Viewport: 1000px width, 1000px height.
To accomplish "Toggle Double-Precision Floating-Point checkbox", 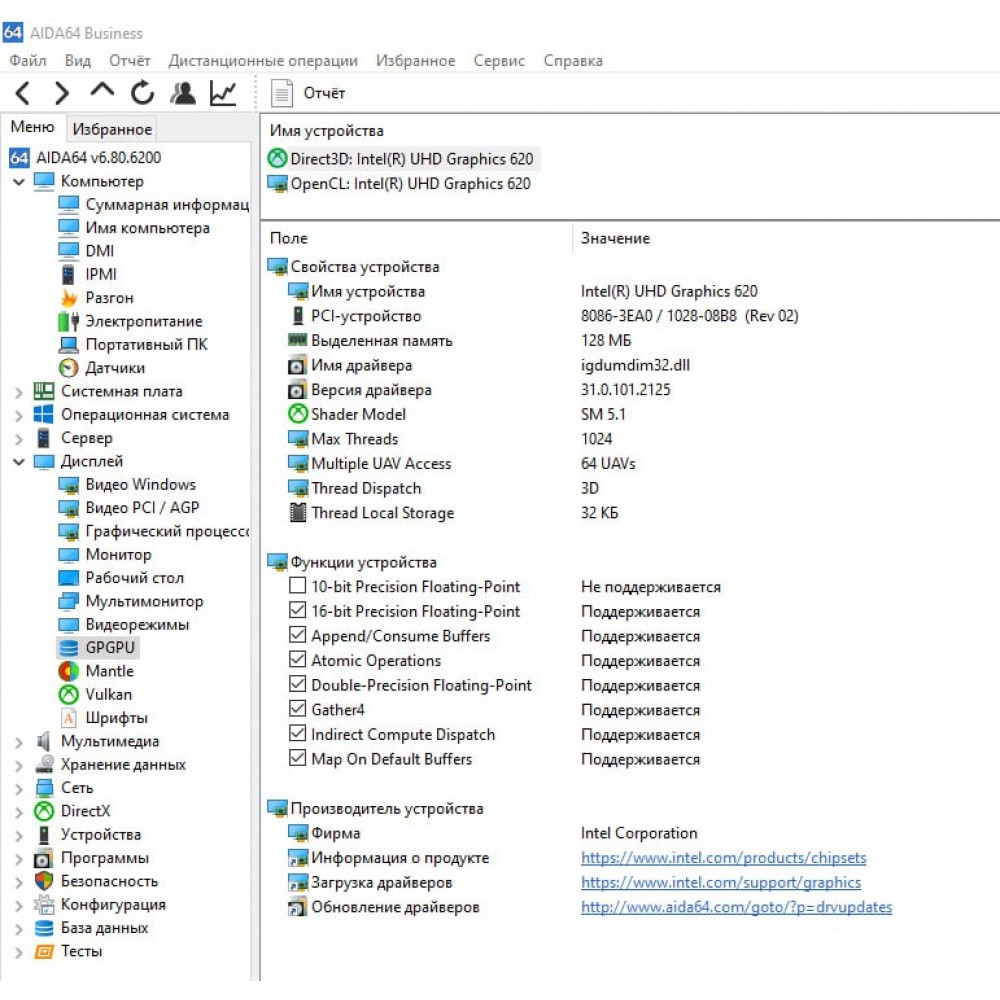I will [x=297, y=684].
